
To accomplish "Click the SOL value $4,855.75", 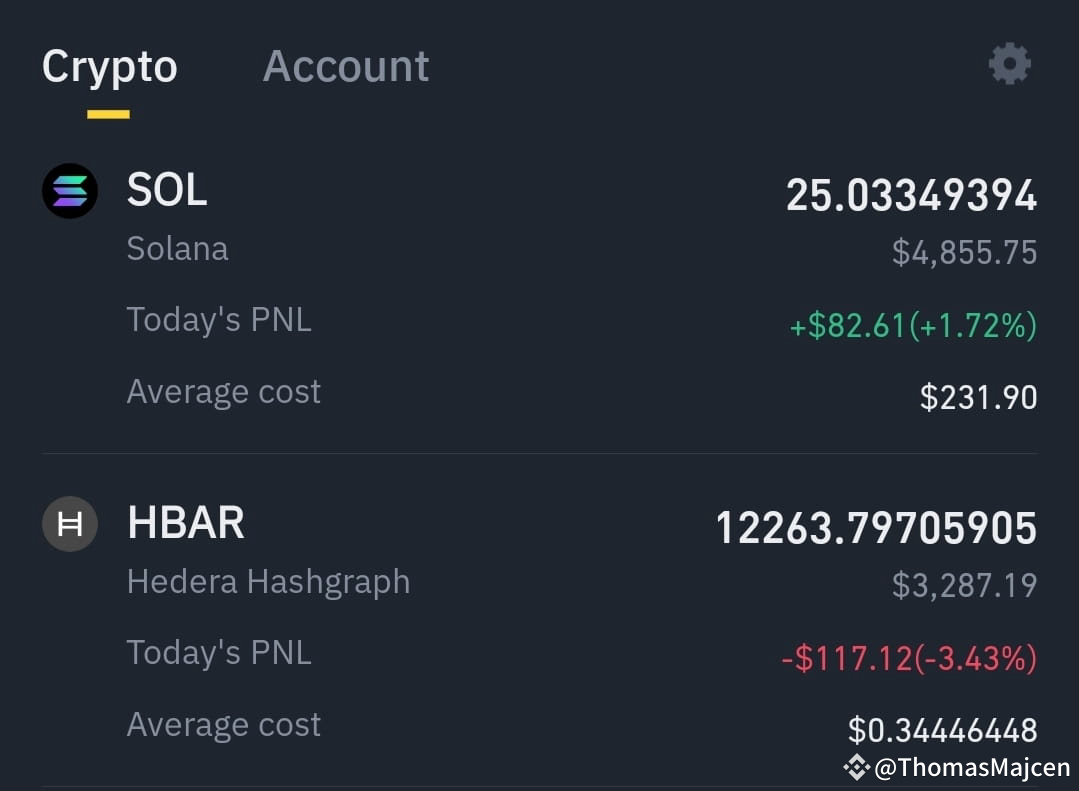I will tap(964, 252).
